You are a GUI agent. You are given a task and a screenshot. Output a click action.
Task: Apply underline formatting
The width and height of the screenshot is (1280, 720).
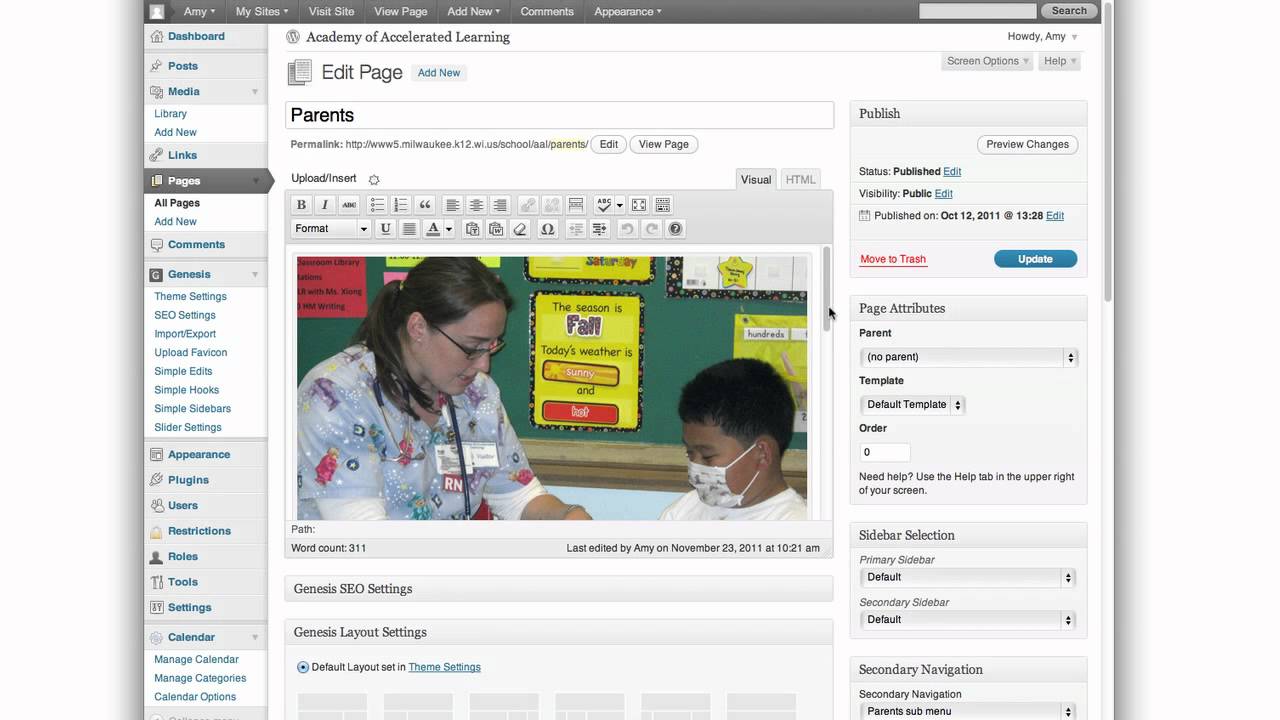tap(385, 229)
